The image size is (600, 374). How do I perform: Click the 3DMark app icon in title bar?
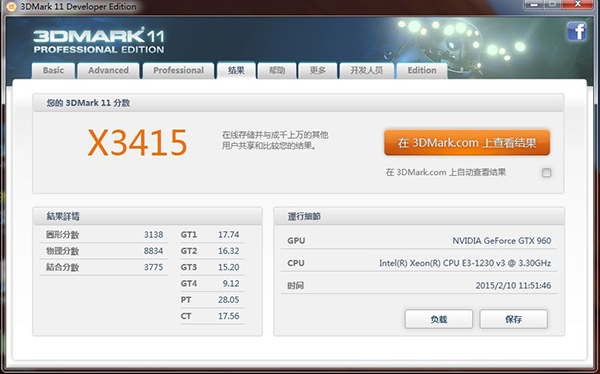[11, 7]
